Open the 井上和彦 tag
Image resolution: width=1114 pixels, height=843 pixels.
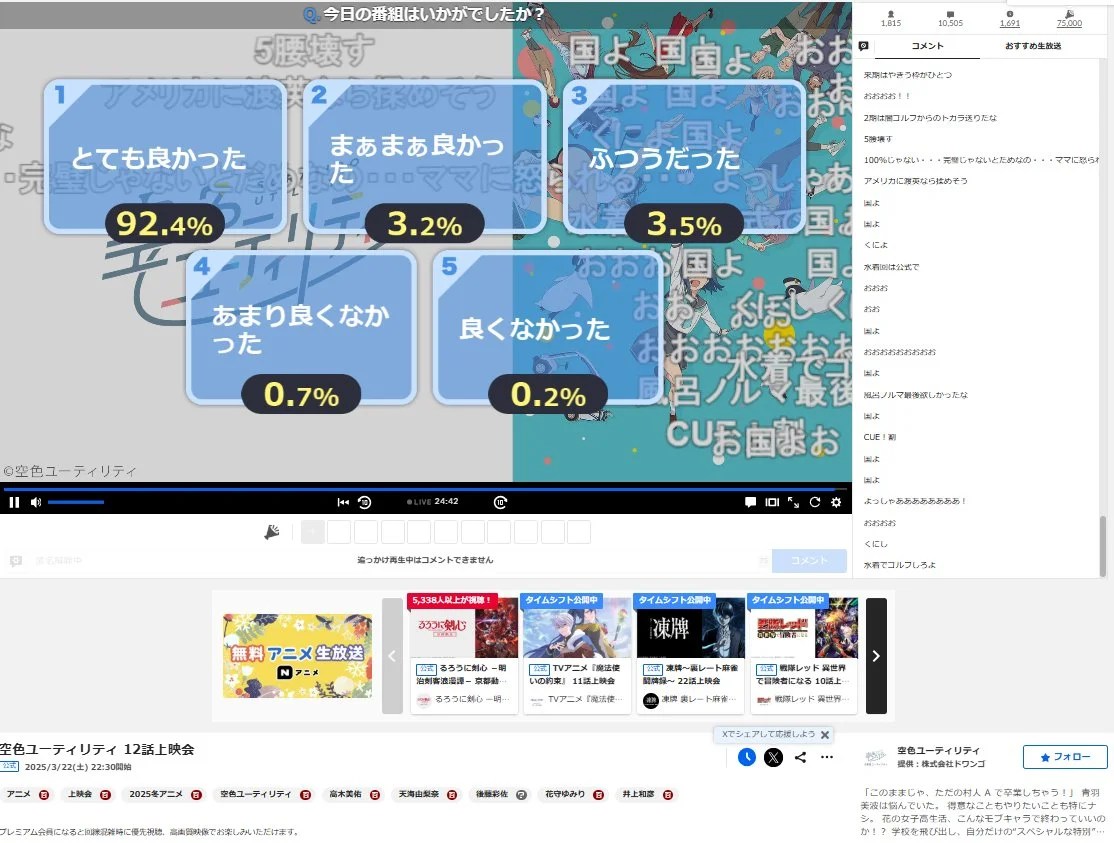tap(638, 795)
